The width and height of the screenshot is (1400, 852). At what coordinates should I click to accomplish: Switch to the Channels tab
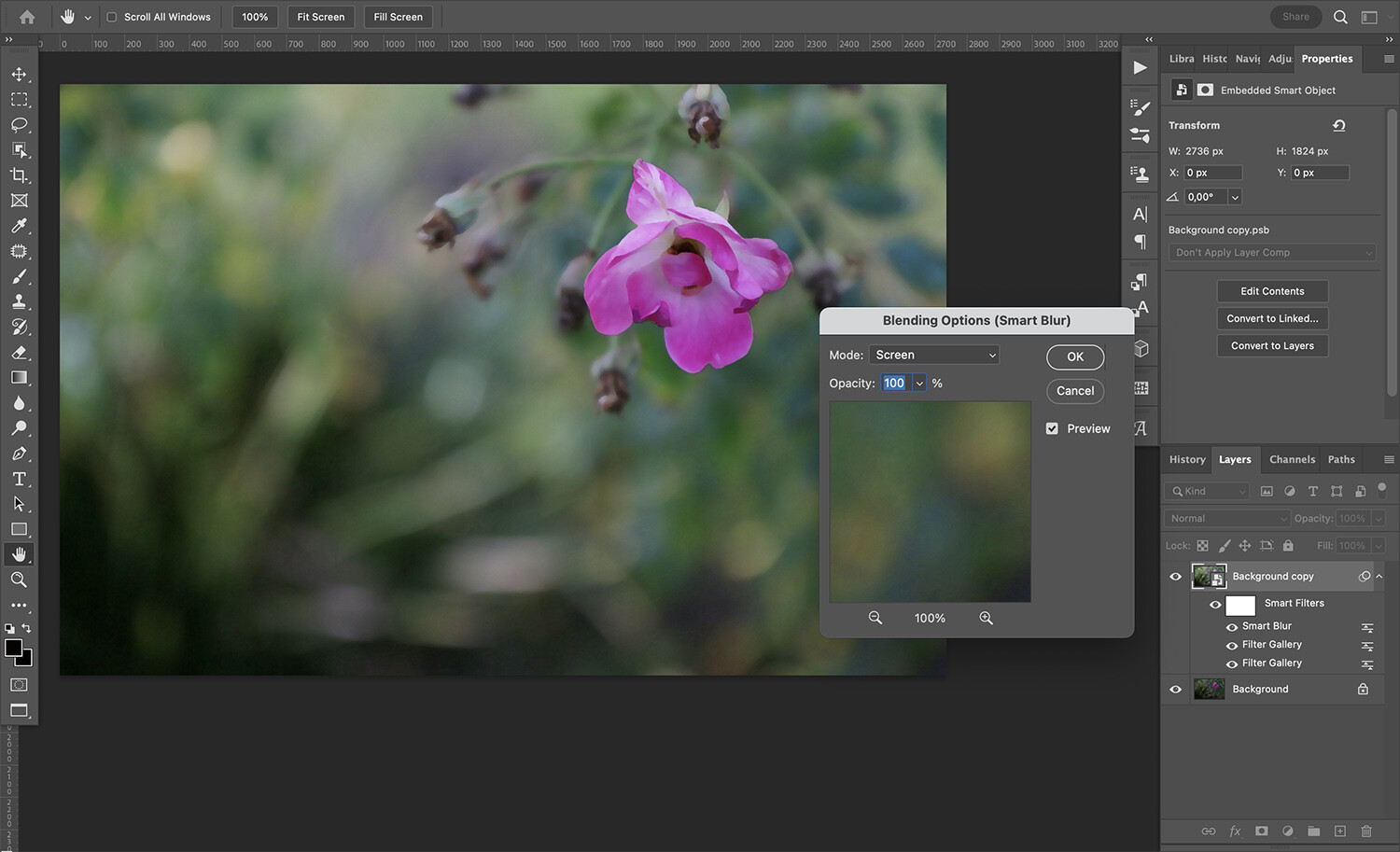click(1292, 459)
